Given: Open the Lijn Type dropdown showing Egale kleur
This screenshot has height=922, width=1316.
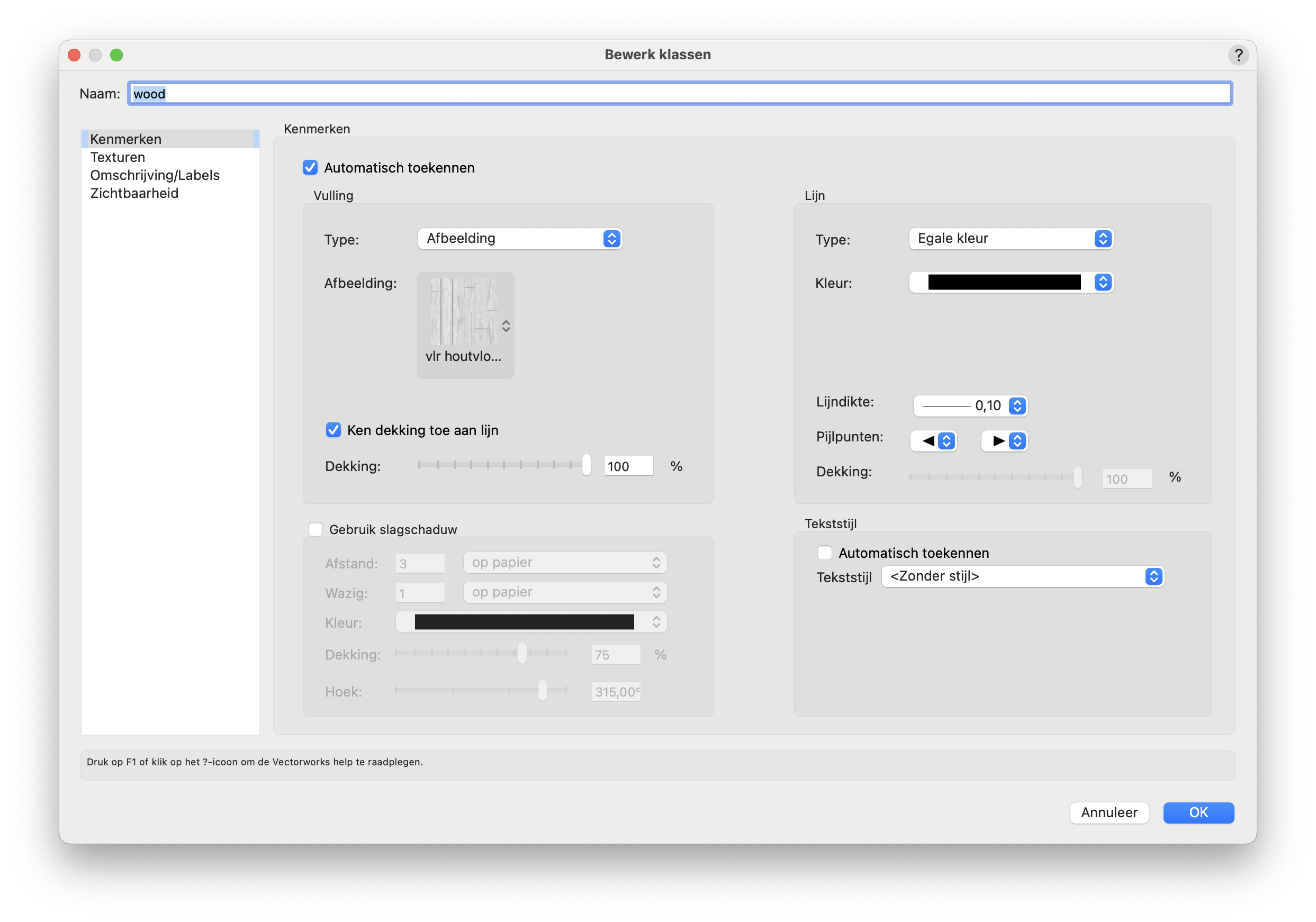Looking at the screenshot, I should pyautogui.click(x=1011, y=238).
